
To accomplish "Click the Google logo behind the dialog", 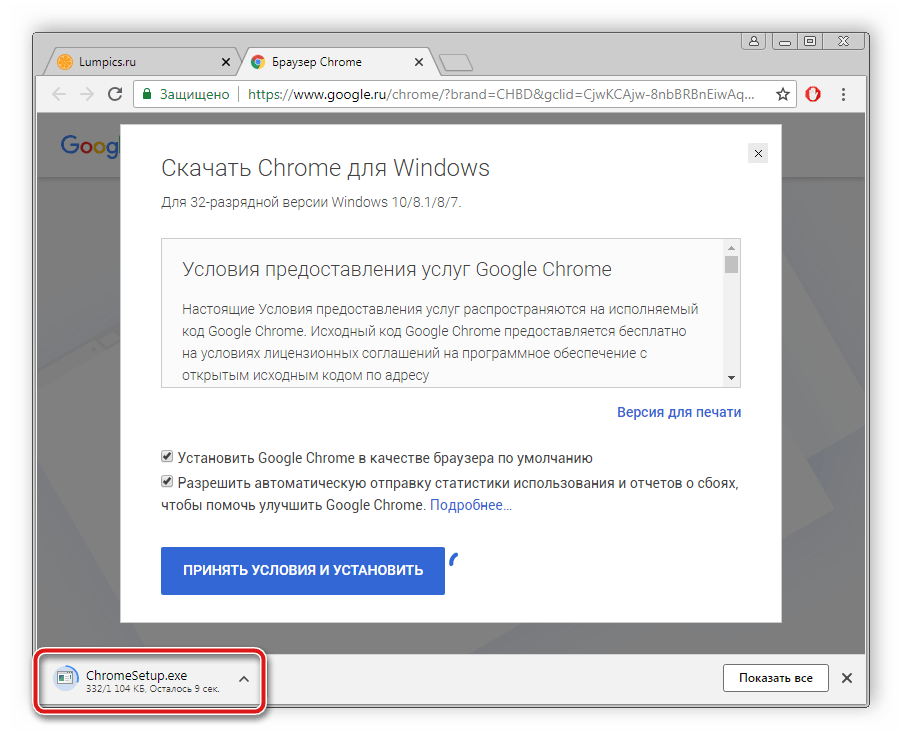I will (x=90, y=146).
